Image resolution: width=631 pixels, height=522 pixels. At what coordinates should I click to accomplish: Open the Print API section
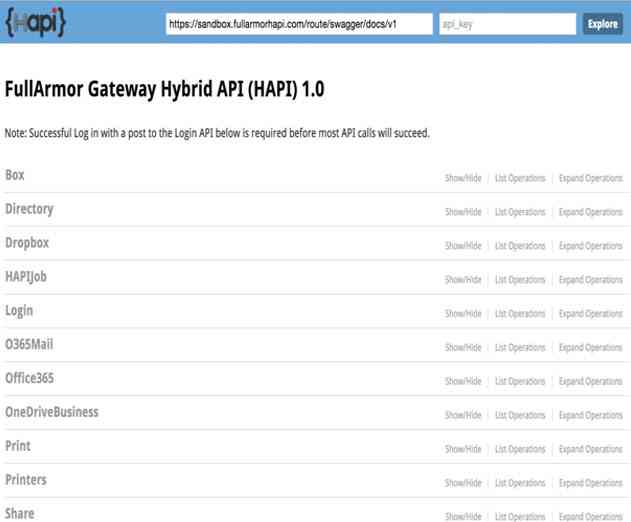point(18,446)
